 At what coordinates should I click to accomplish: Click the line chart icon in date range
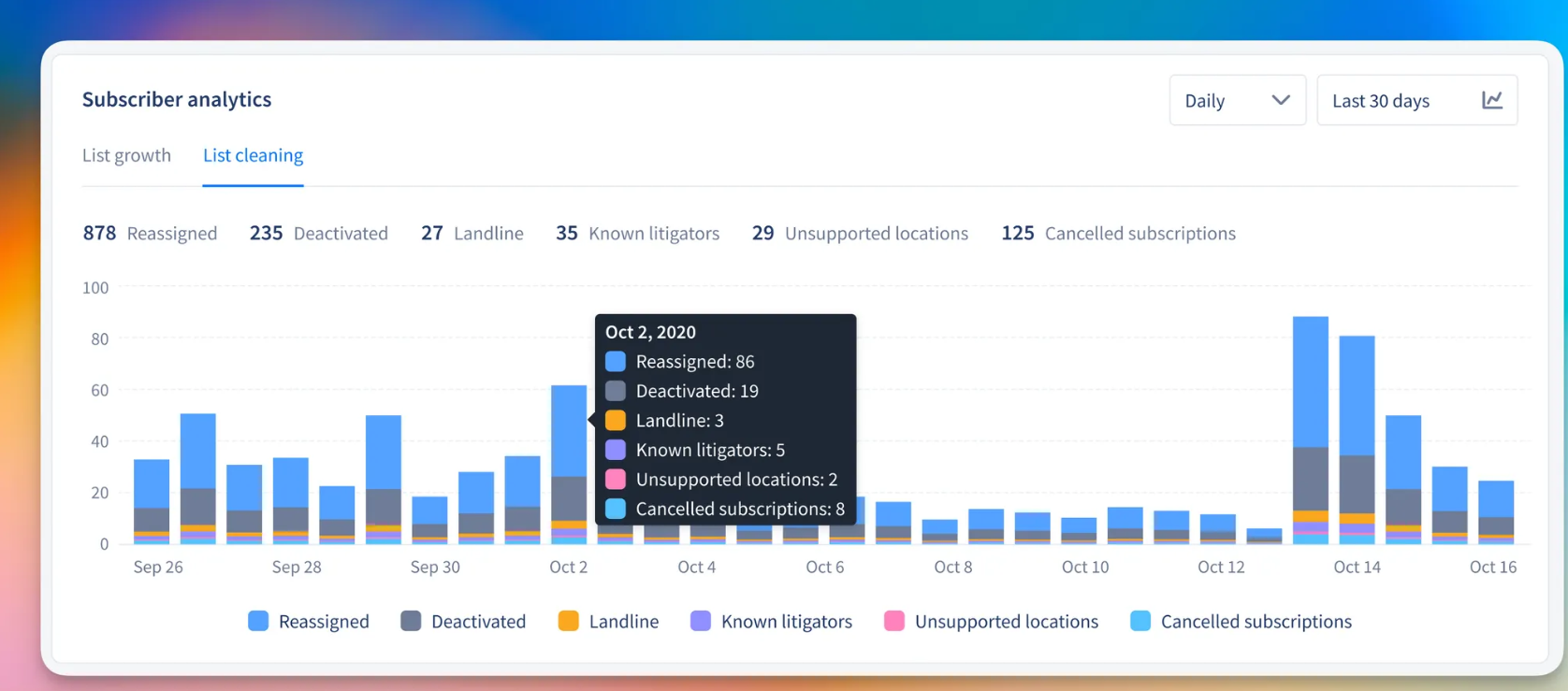point(1491,100)
